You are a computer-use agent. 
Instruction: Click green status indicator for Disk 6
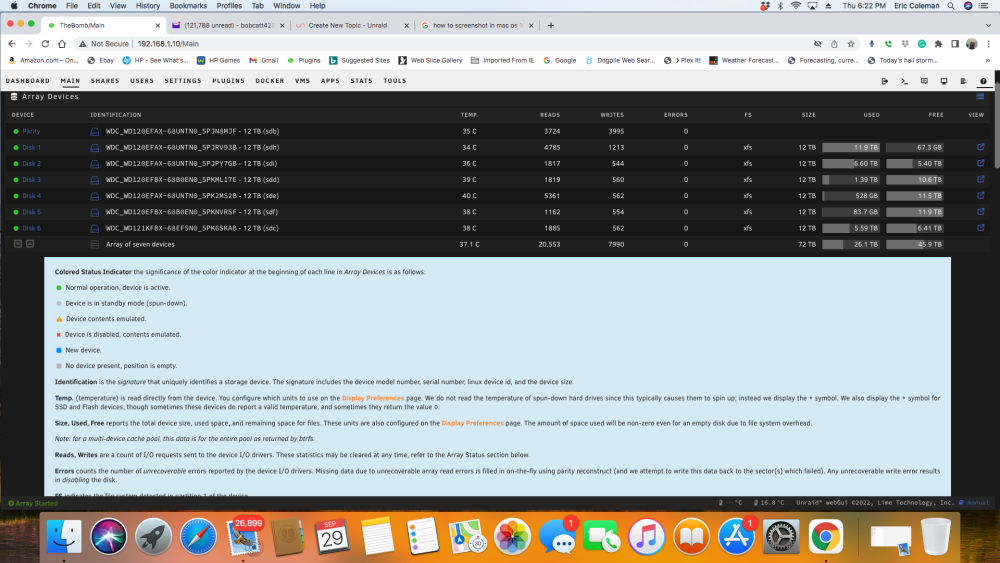pyautogui.click(x=16, y=228)
